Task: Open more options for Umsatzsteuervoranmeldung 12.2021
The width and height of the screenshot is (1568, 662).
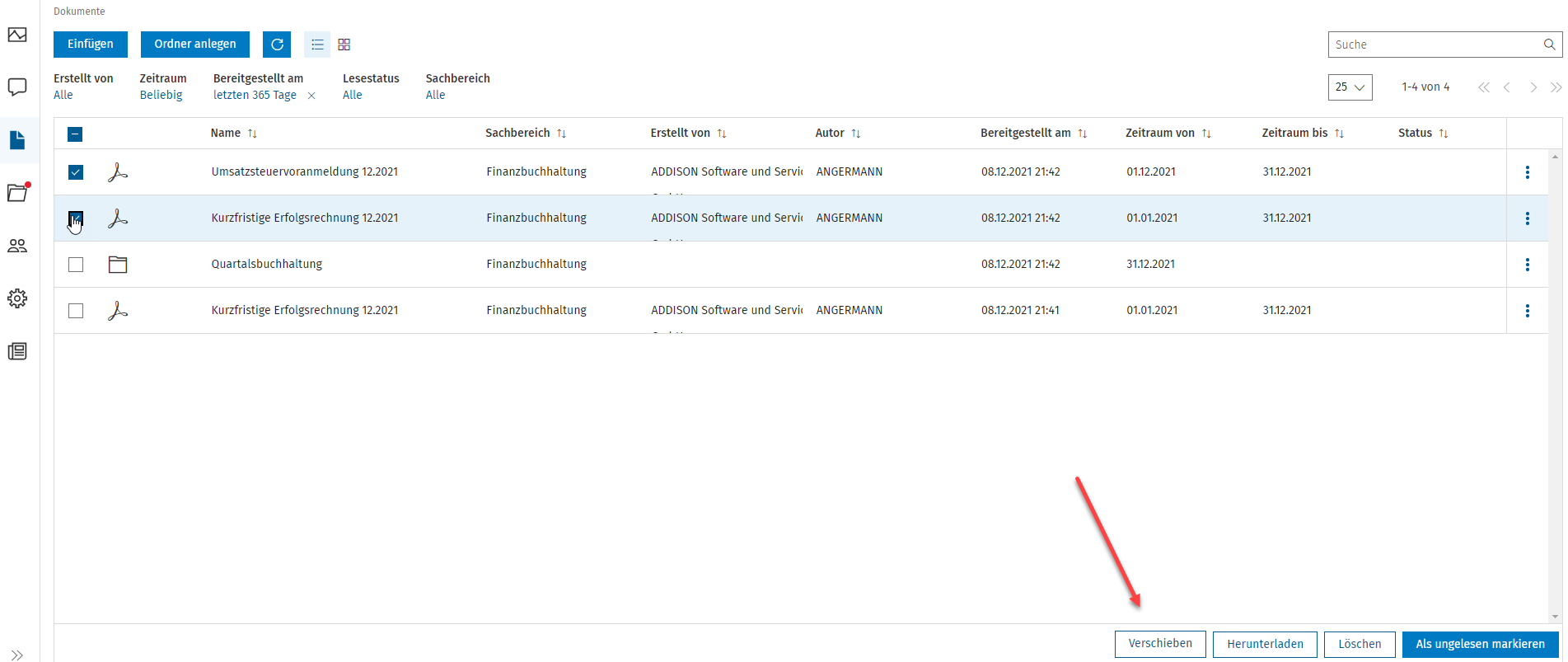Action: pyautogui.click(x=1528, y=172)
